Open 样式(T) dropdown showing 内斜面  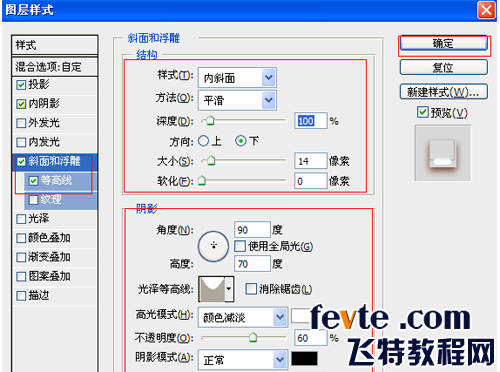pos(237,78)
